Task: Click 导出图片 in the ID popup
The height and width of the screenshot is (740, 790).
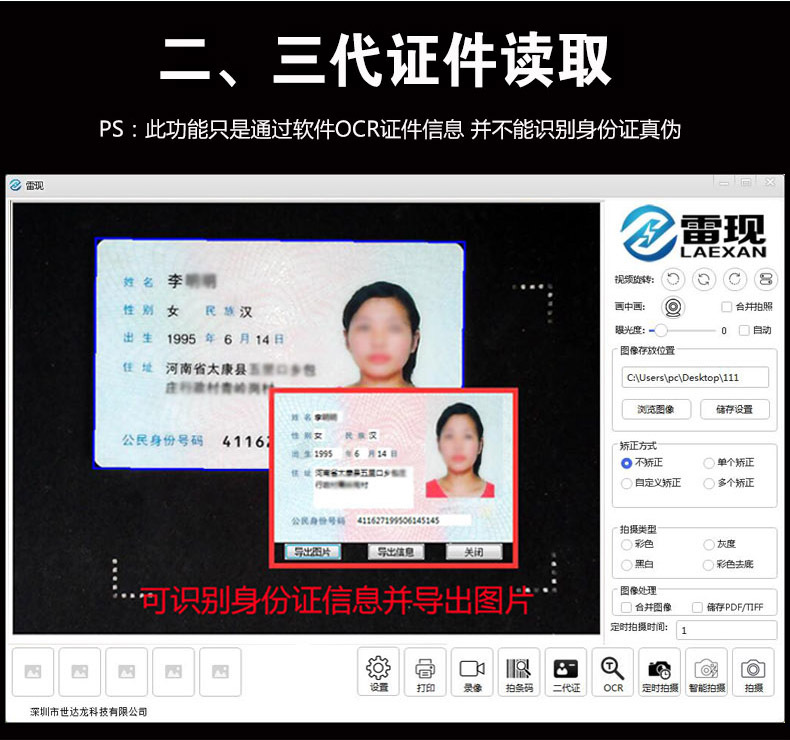Action: click(313, 552)
